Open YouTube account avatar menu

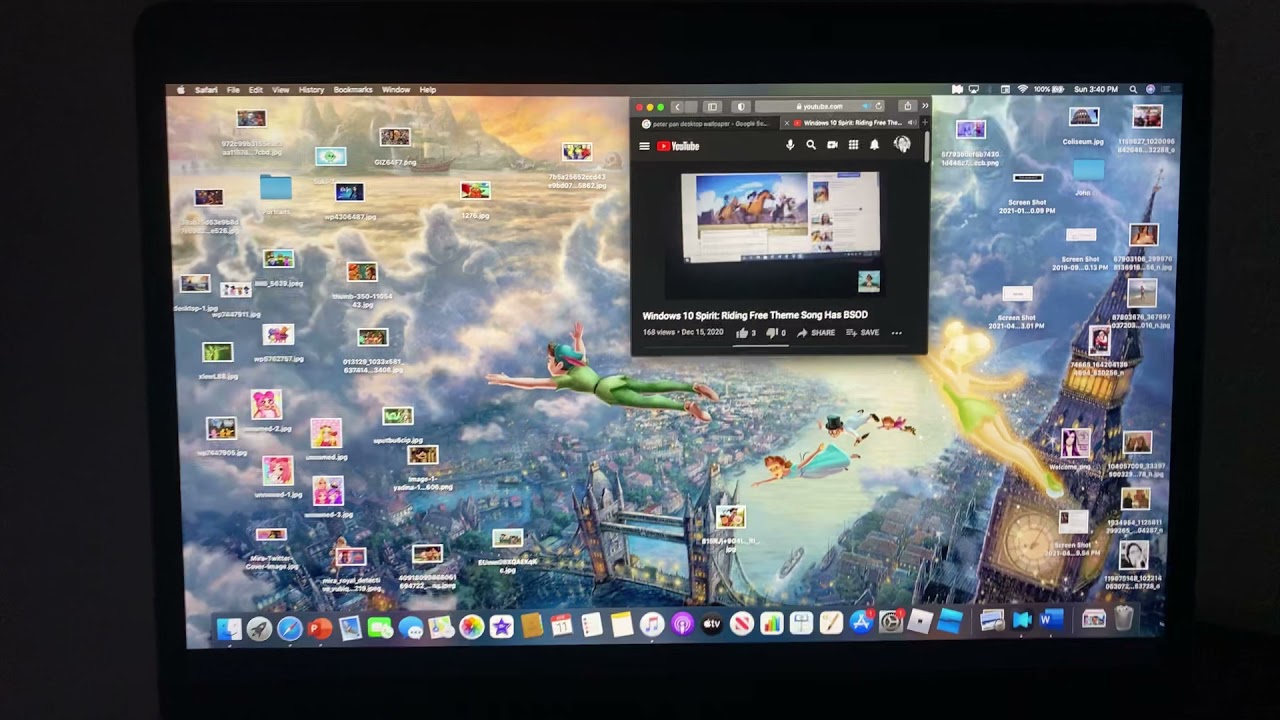tap(902, 144)
